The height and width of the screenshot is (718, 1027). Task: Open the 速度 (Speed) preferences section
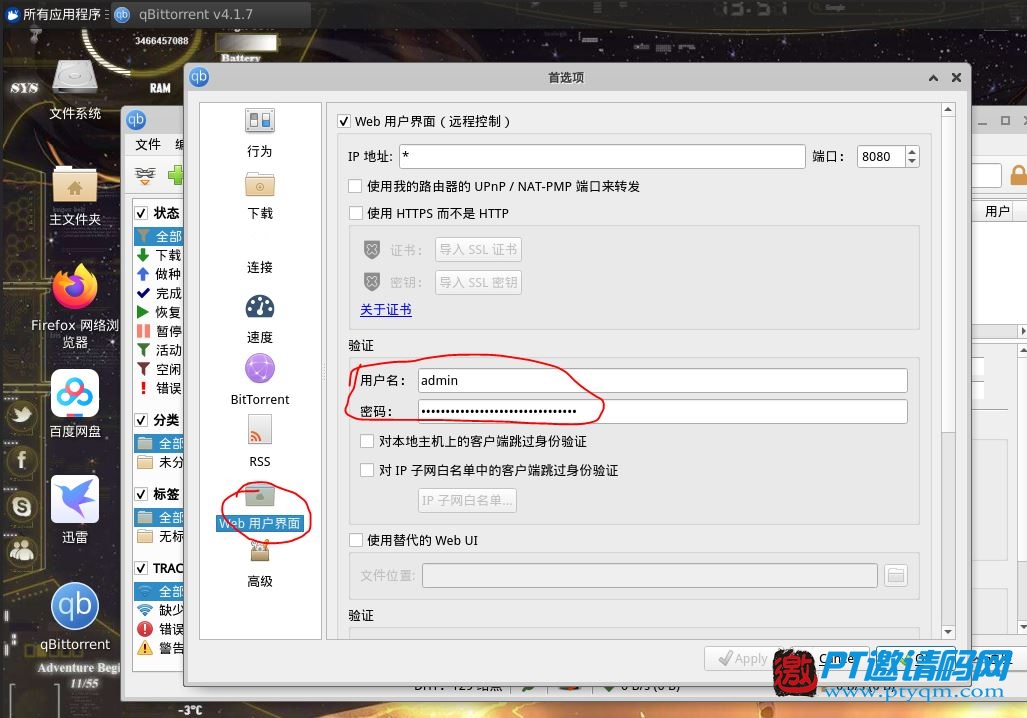click(260, 320)
